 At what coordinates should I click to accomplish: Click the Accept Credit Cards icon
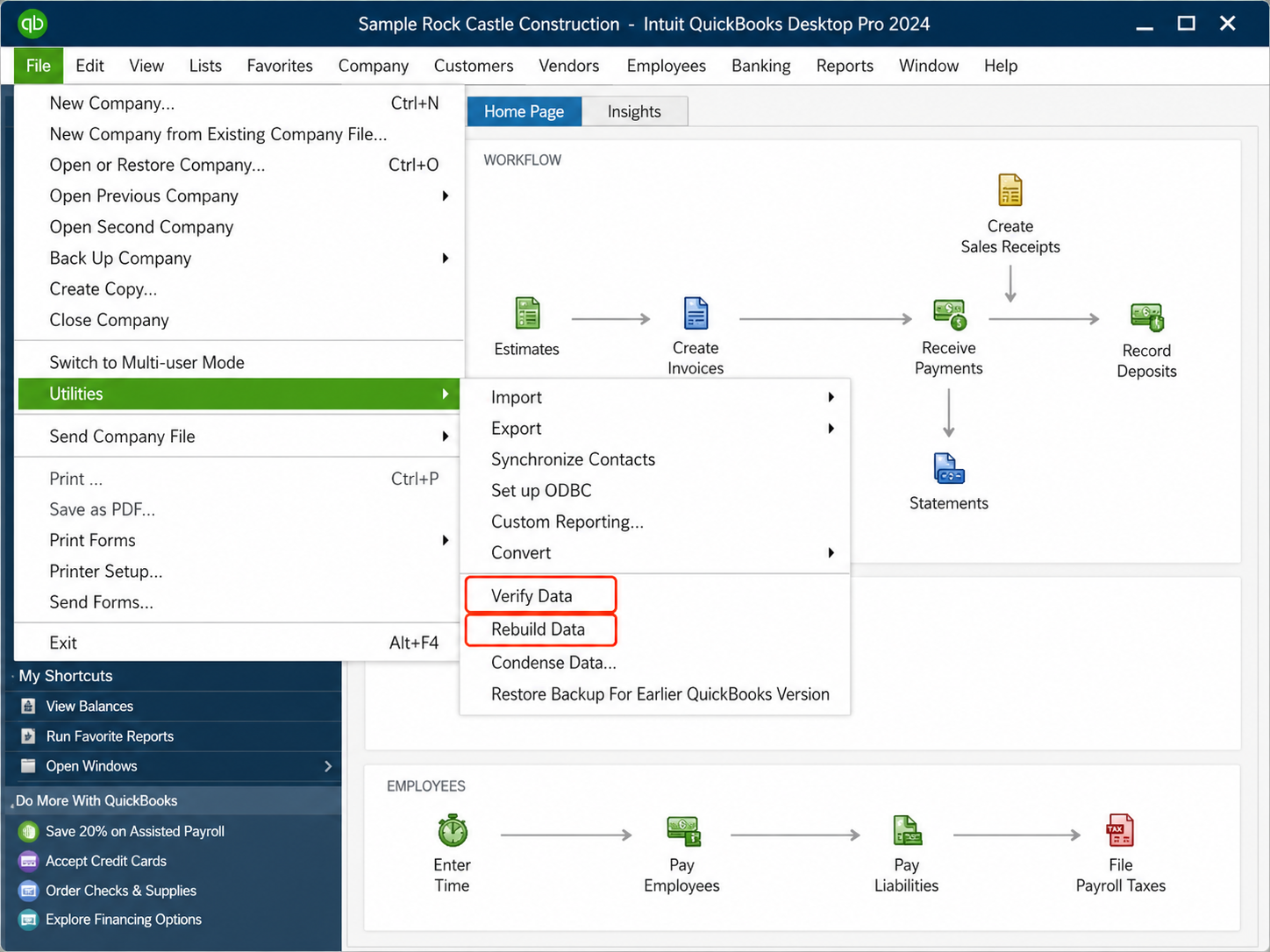coord(28,861)
